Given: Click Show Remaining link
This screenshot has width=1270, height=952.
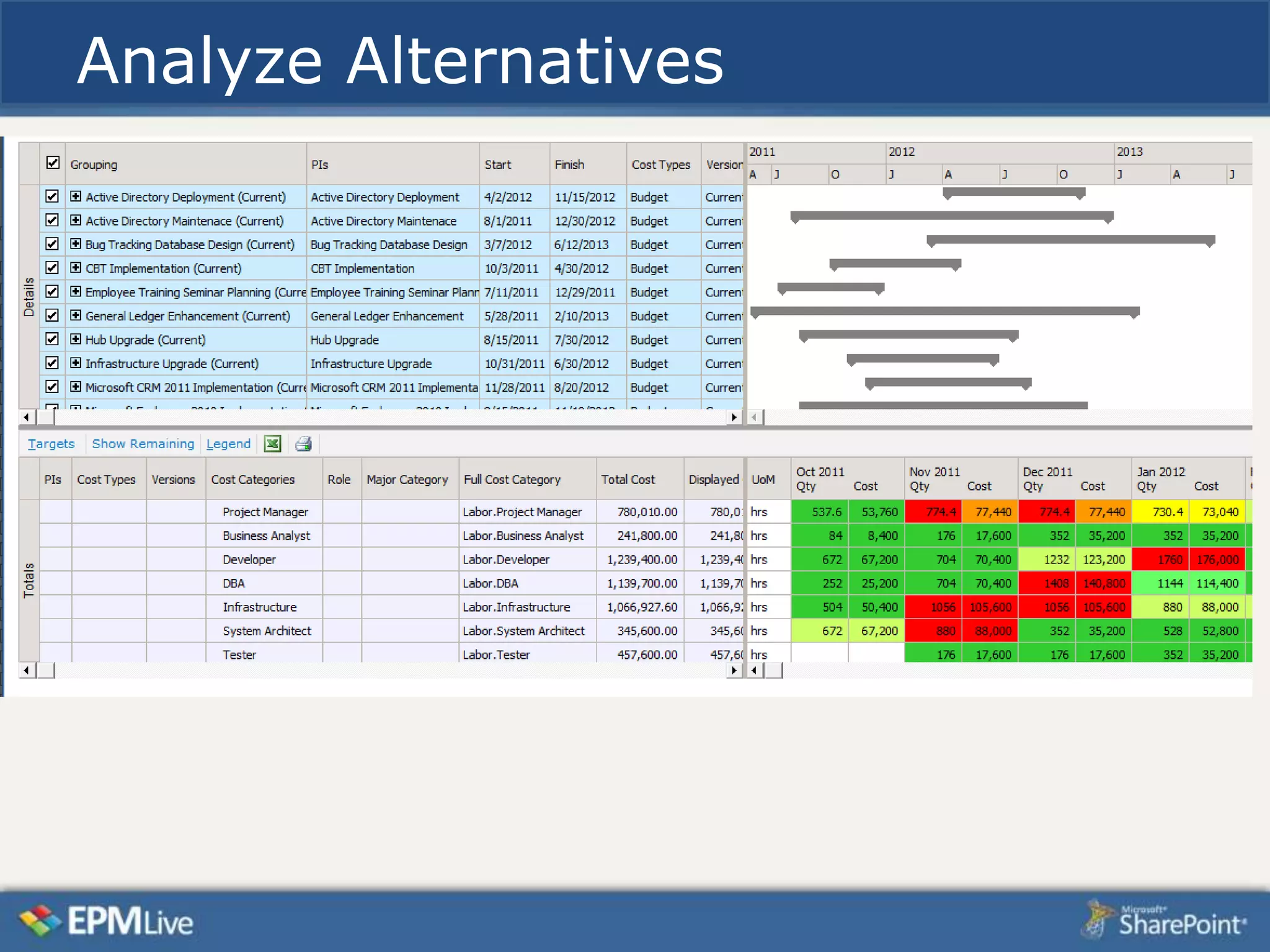Looking at the screenshot, I should [143, 444].
